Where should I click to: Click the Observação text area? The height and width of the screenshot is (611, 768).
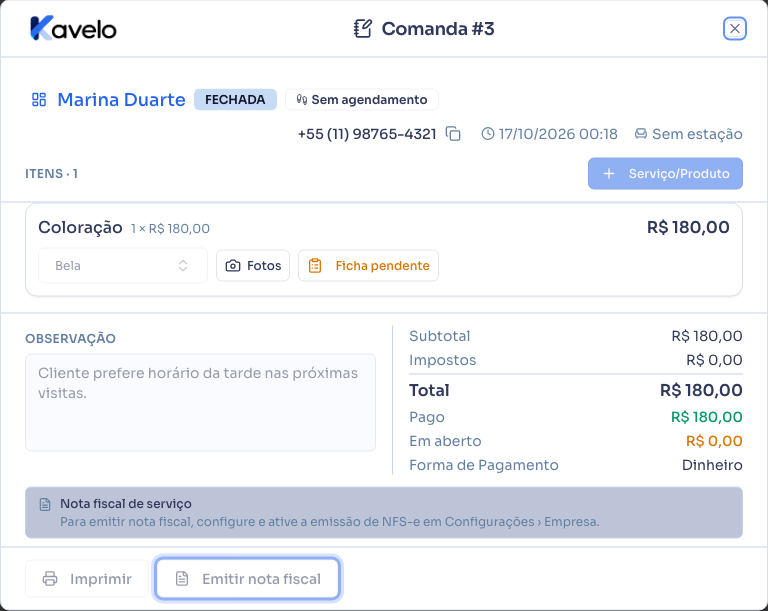pyautogui.click(x=200, y=402)
